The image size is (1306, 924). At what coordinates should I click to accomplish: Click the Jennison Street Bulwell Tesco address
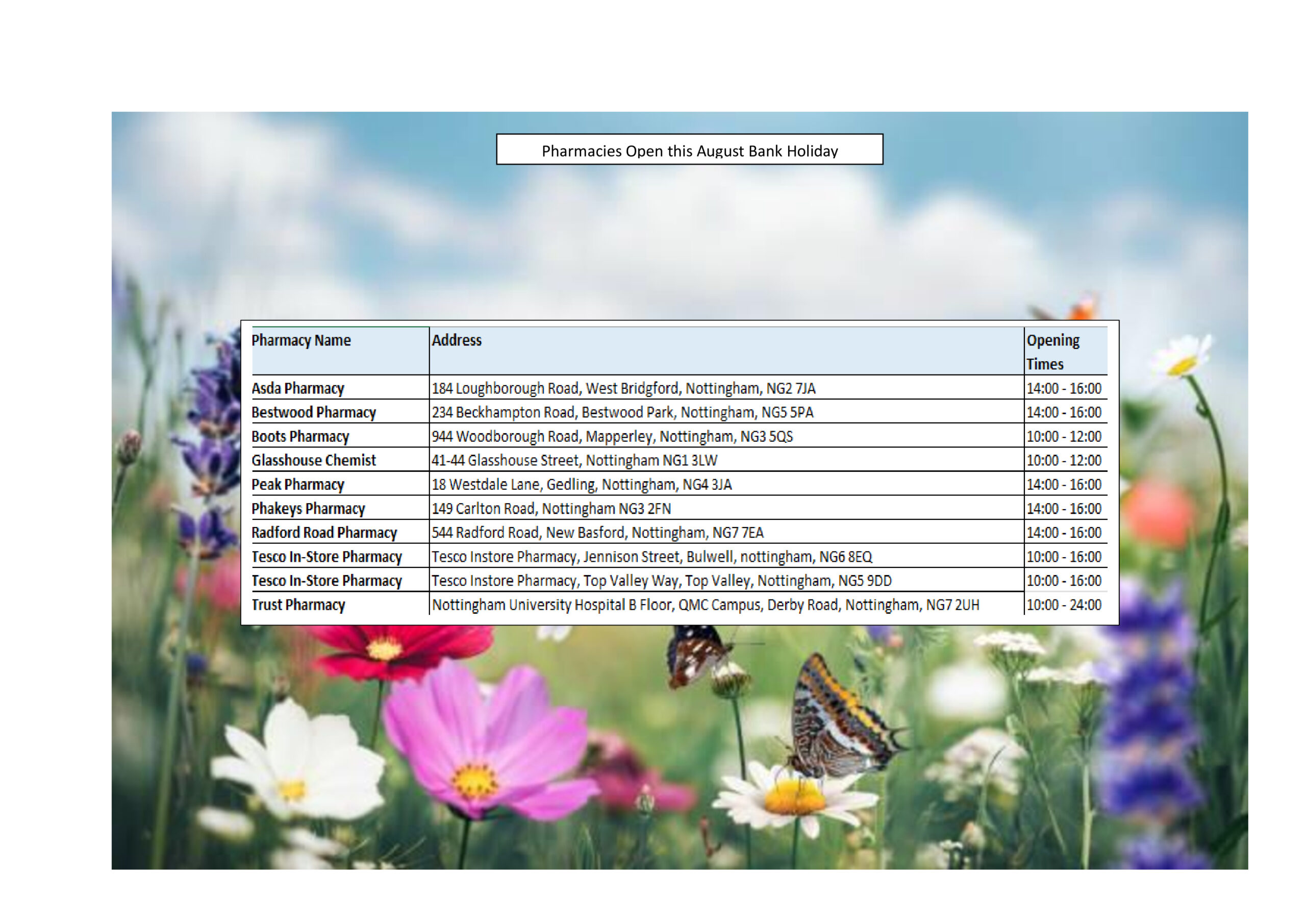651,557
